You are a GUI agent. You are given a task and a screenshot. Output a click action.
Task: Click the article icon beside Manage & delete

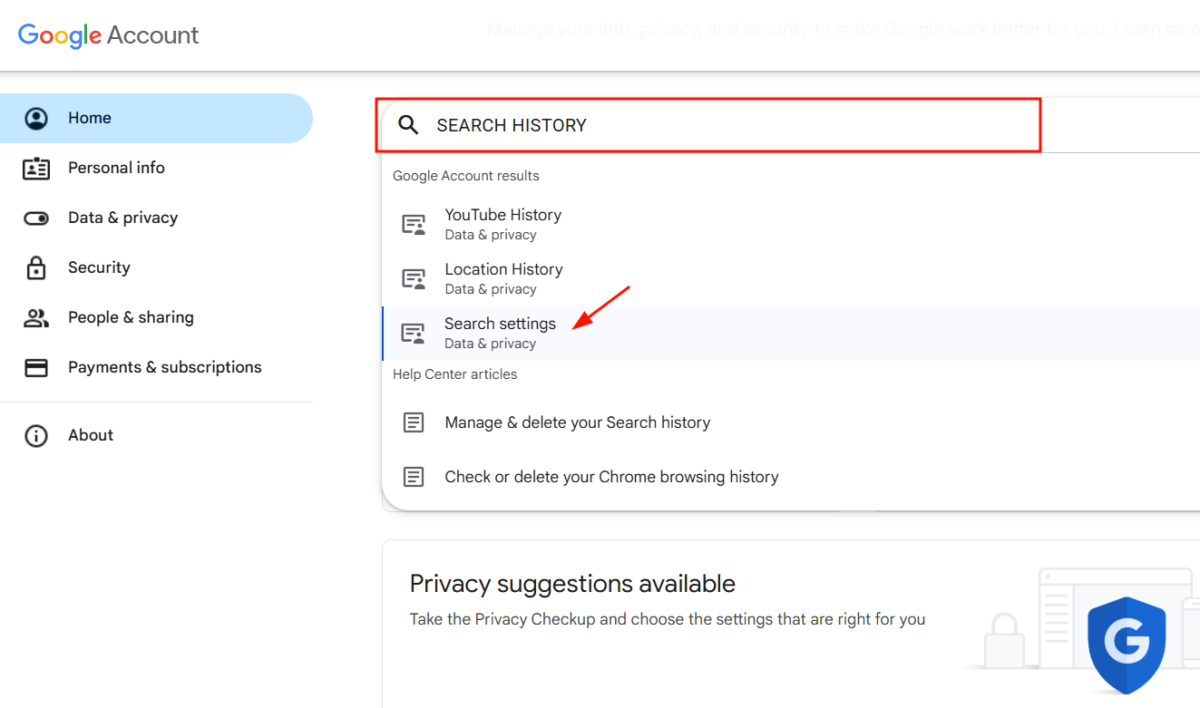click(x=413, y=422)
